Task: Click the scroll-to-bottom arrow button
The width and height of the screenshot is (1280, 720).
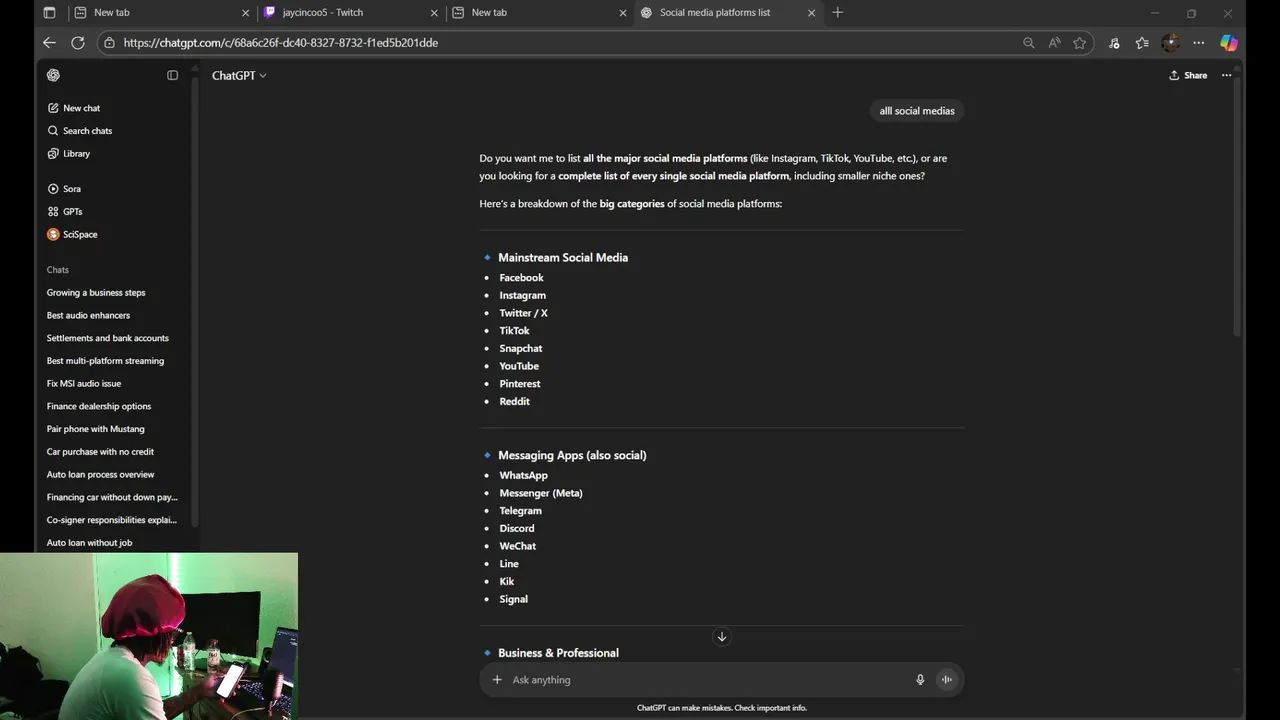Action: (x=721, y=637)
